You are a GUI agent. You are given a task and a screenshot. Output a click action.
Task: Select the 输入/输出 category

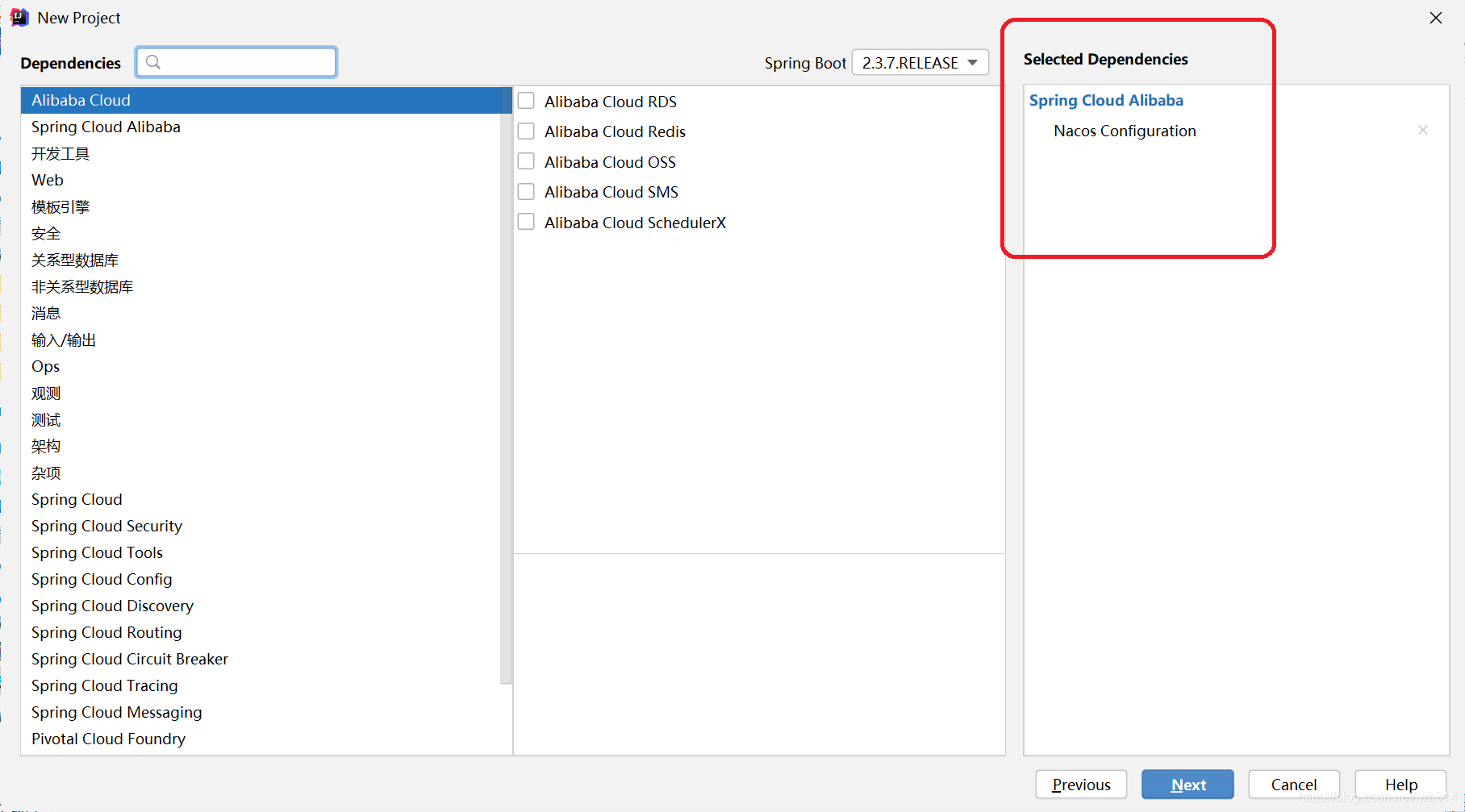(261, 339)
